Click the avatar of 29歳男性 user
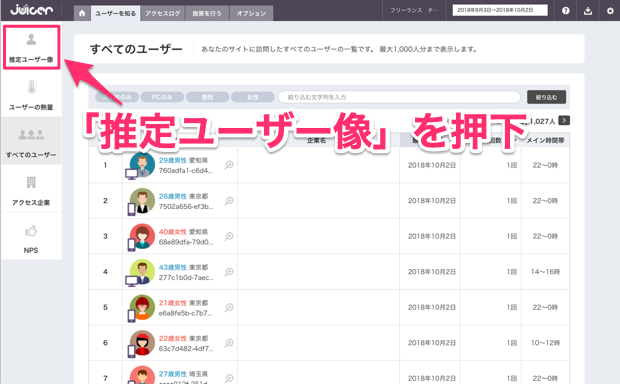This screenshot has width=620, height=384. (142, 165)
